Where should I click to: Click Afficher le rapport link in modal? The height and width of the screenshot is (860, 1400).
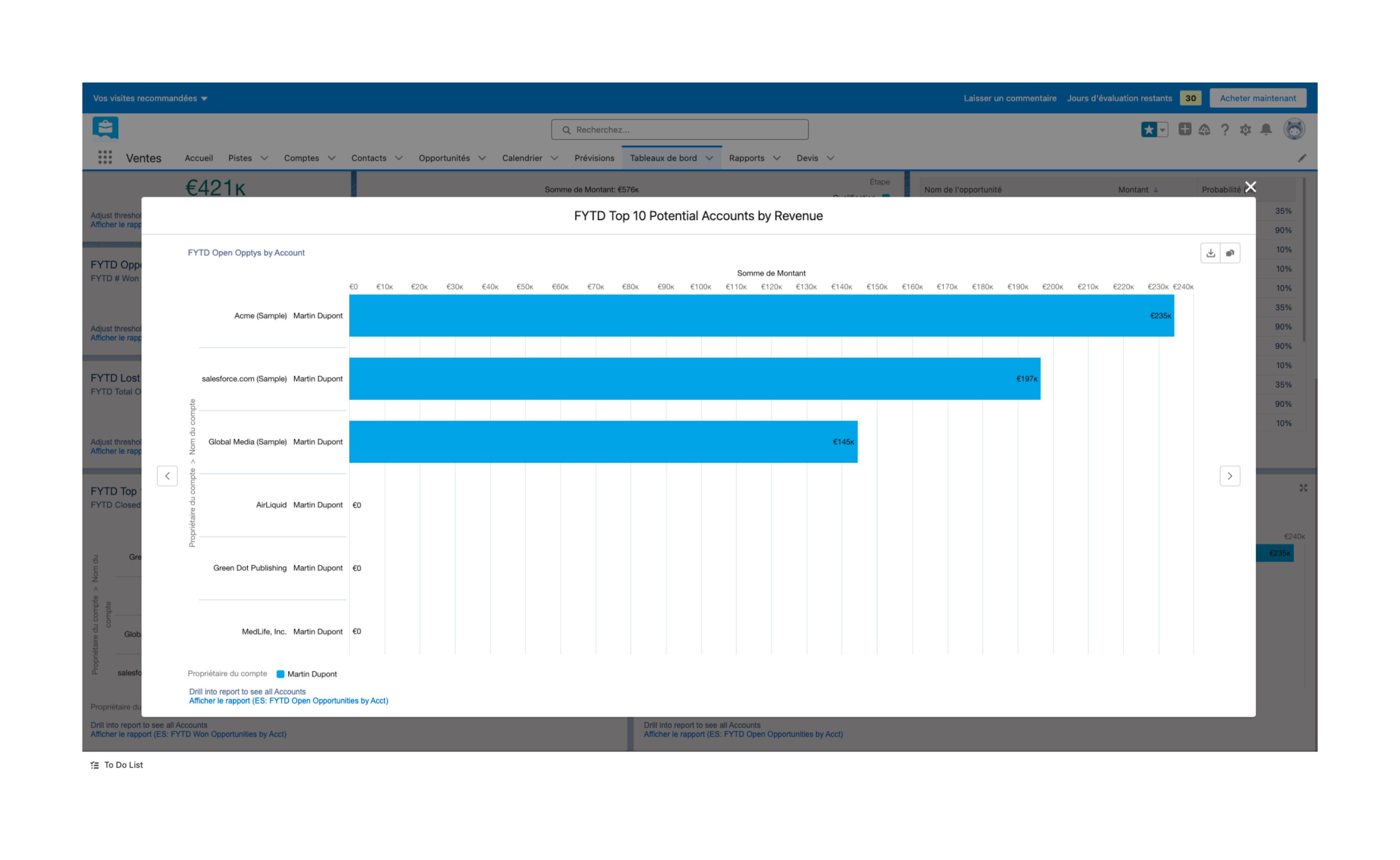pos(289,701)
